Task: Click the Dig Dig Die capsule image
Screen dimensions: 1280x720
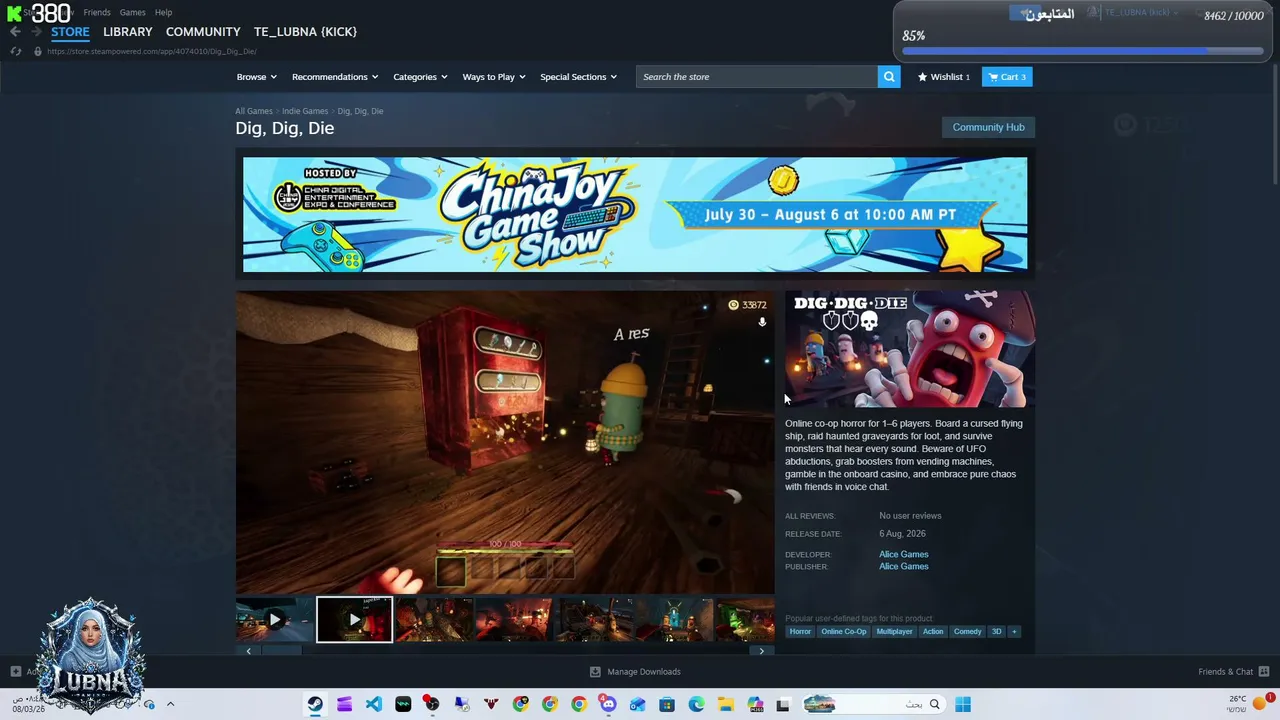Action: click(x=910, y=349)
